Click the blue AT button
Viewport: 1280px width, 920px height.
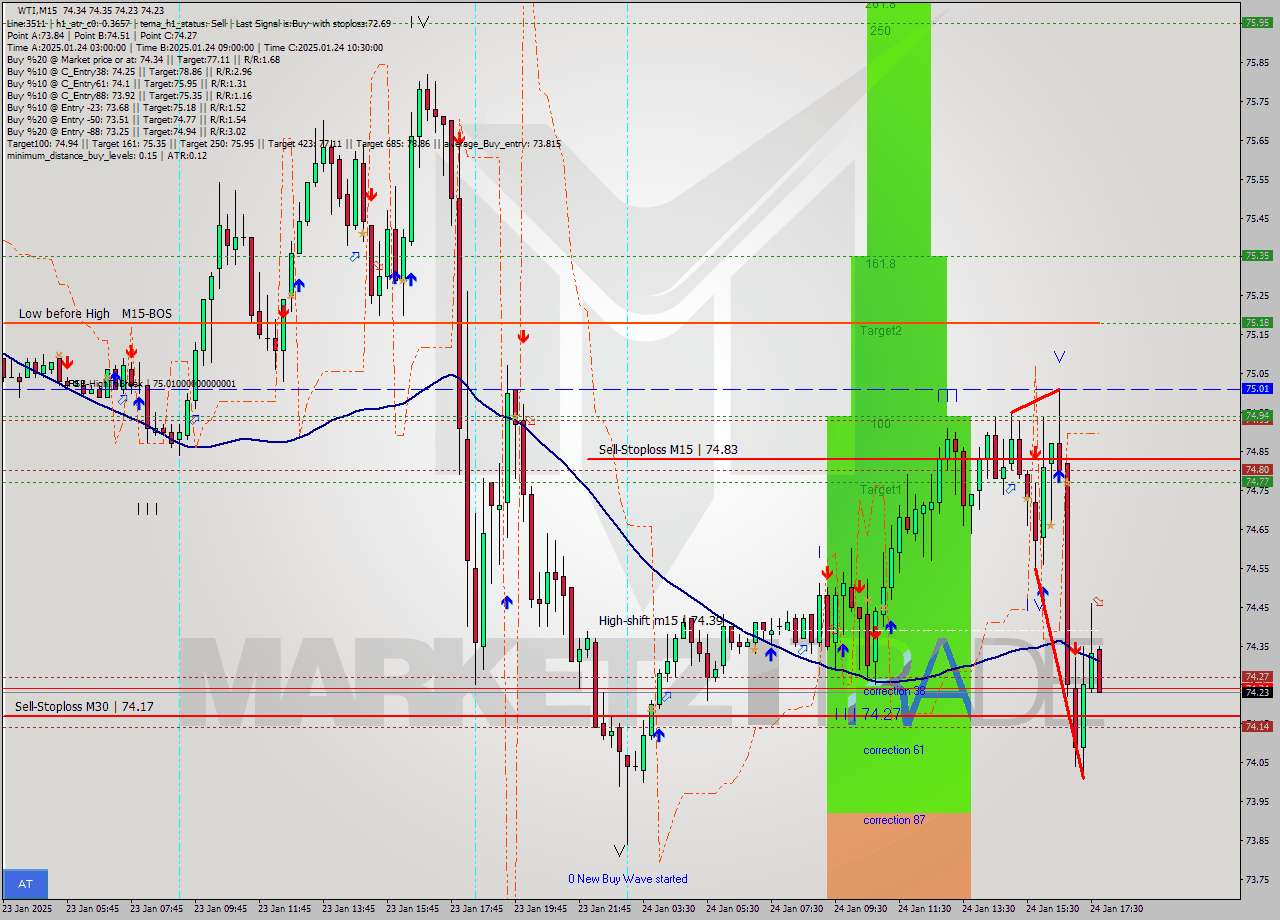tap(25, 884)
